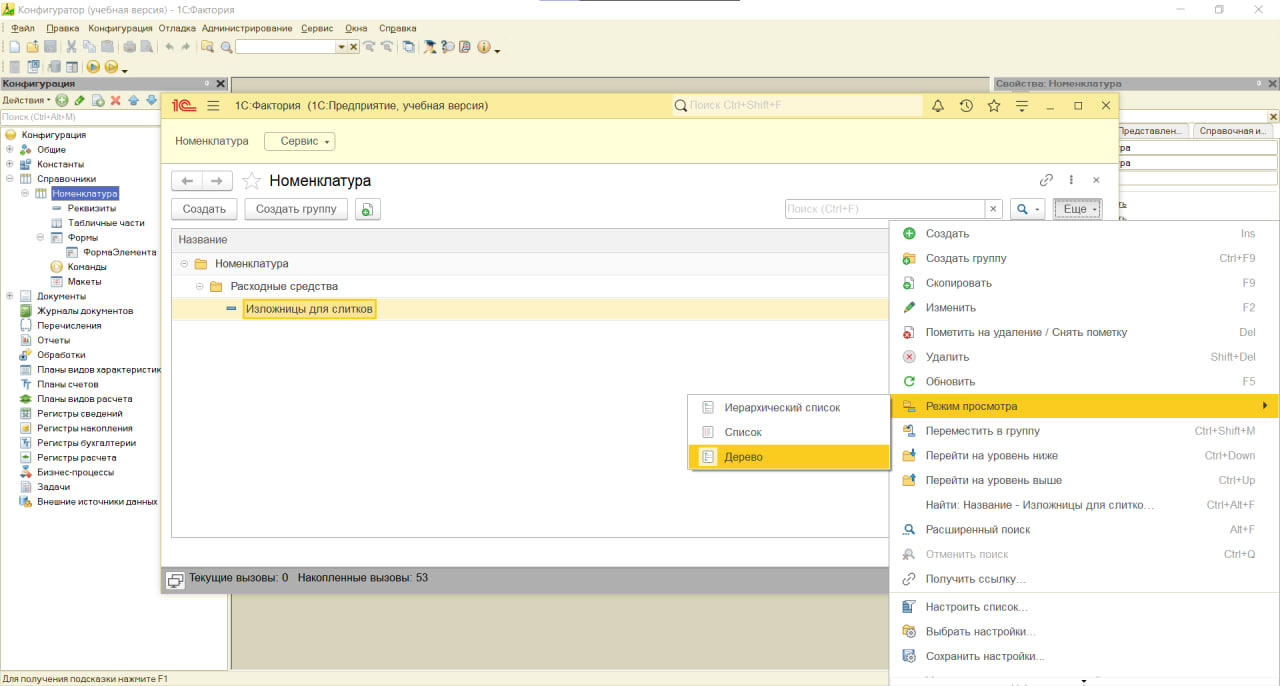The width and height of the screenshot is (1280, 686).
Task: Move item up with blue arrow icon
Action: pos(134,100)
